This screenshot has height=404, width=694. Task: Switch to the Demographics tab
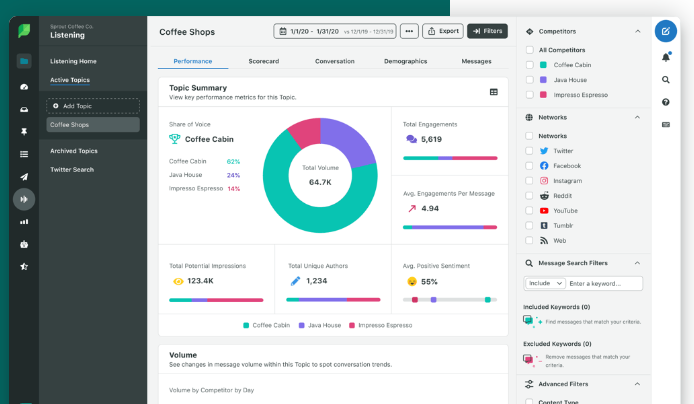click(x=405, y=61)
